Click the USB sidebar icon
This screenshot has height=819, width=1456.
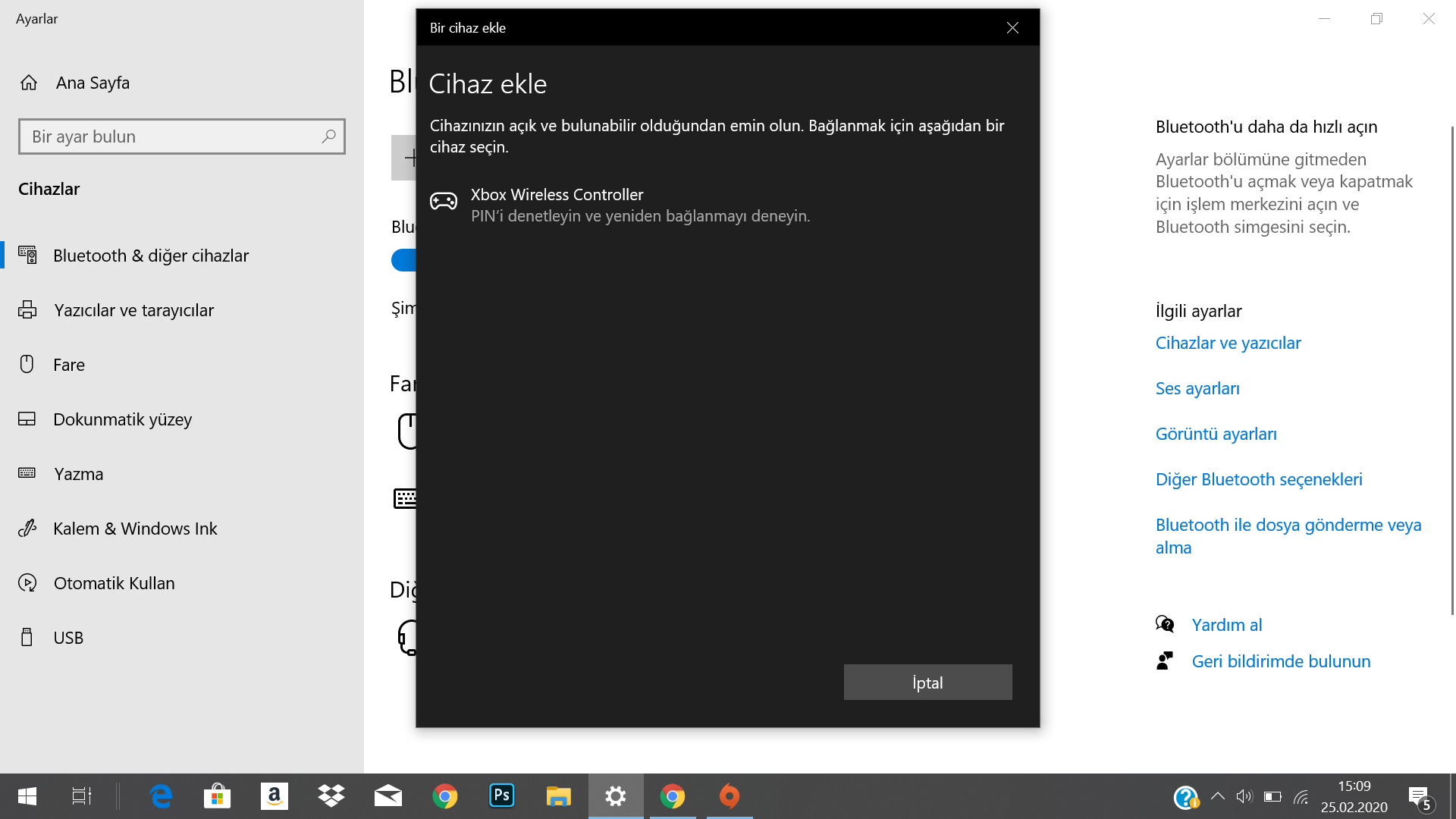(x=27, y=638)
